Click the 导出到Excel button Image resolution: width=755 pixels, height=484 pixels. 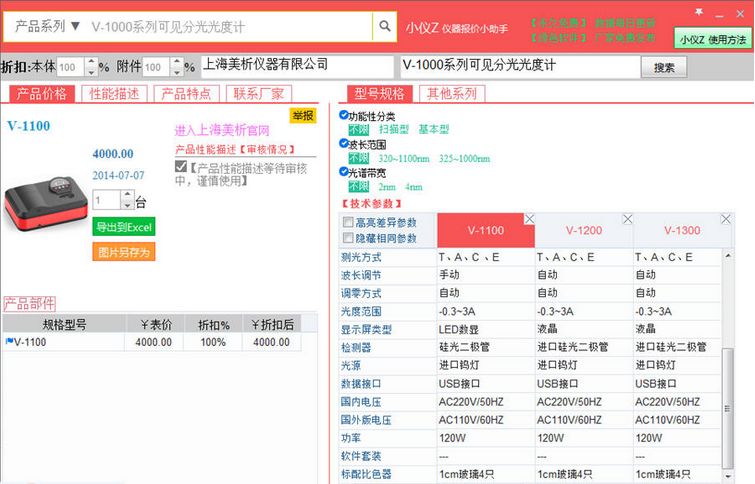(x=124, y=227)
